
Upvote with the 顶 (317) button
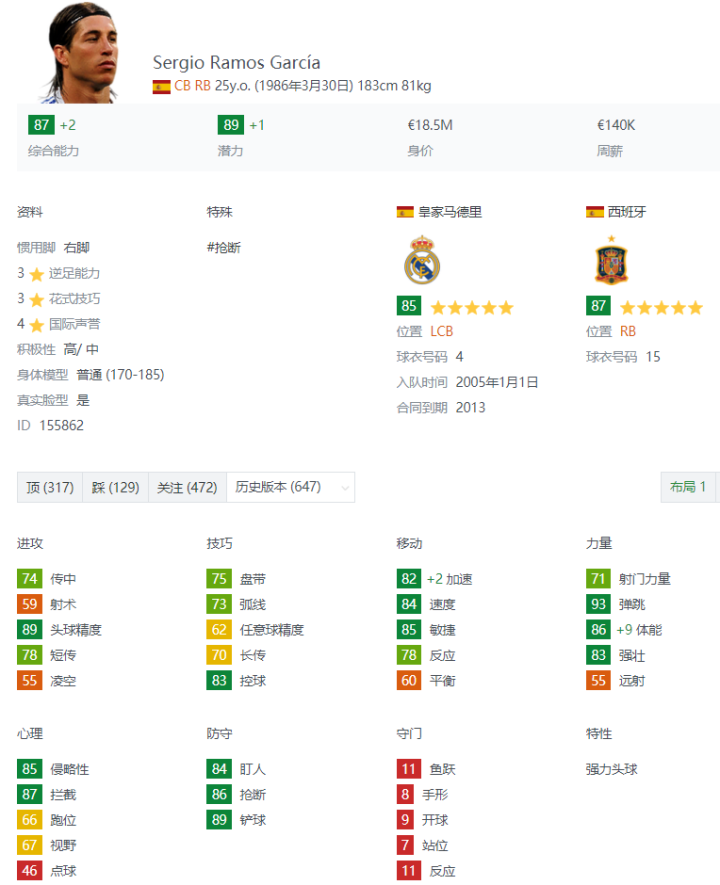click(x=50, y=487)
